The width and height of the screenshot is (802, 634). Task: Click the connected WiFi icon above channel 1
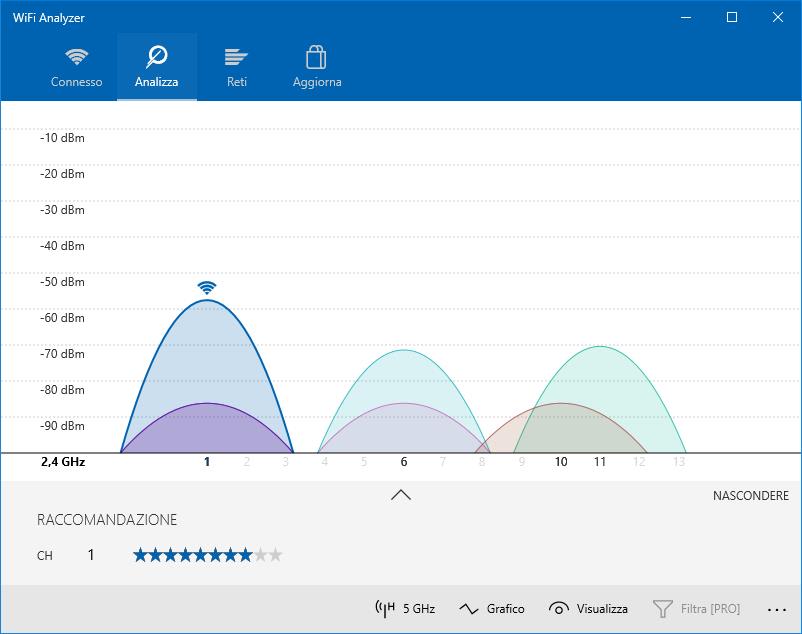pos(207,287)
